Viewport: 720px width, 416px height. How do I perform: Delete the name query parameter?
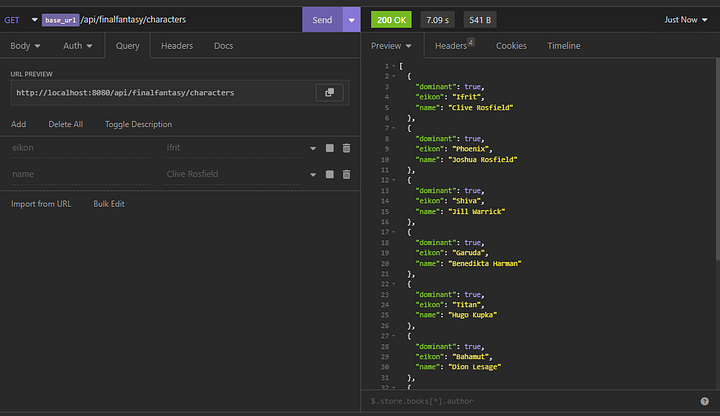[x=347, y=174]
